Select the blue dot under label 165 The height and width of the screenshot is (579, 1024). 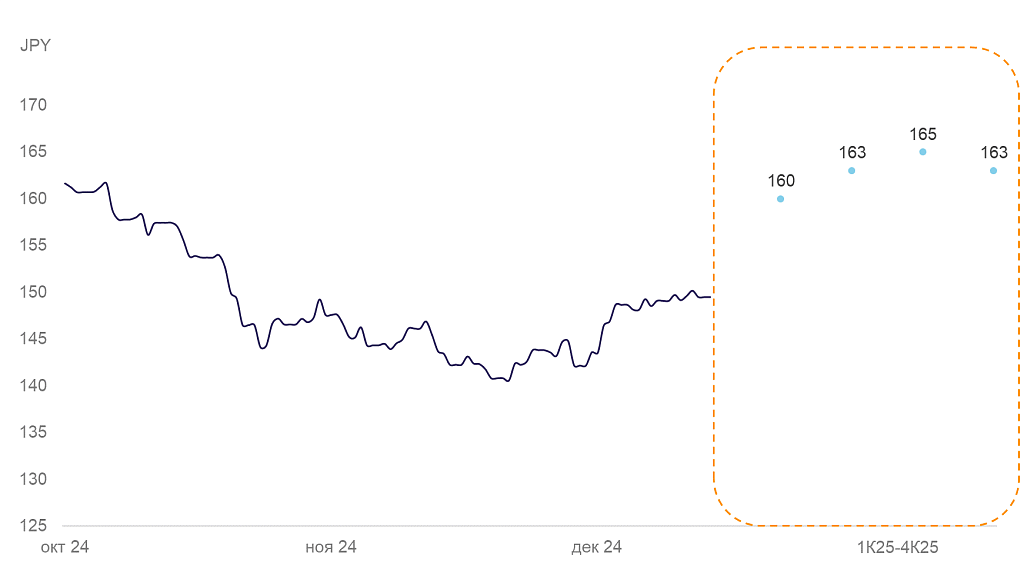click(923, 152)
